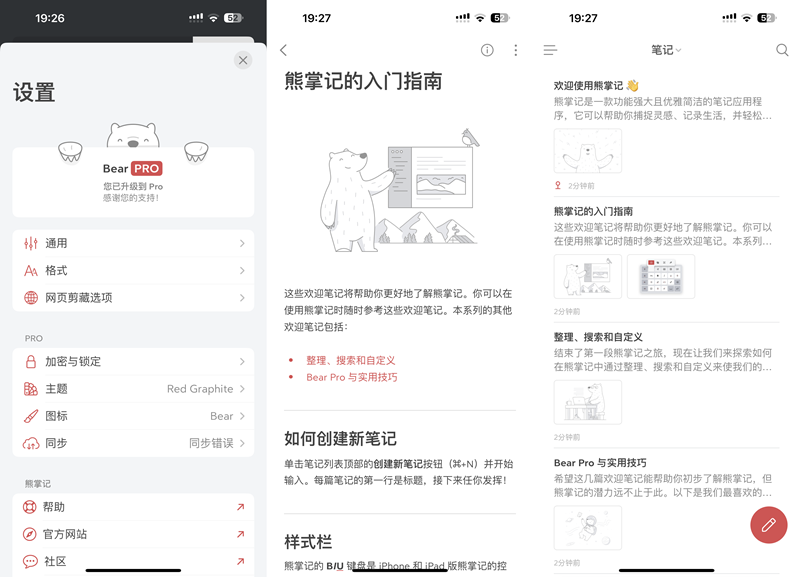Click the speech bubble icon beside 社区
Viewport: 800px width, 577px height.
click(x=30, y=562)
